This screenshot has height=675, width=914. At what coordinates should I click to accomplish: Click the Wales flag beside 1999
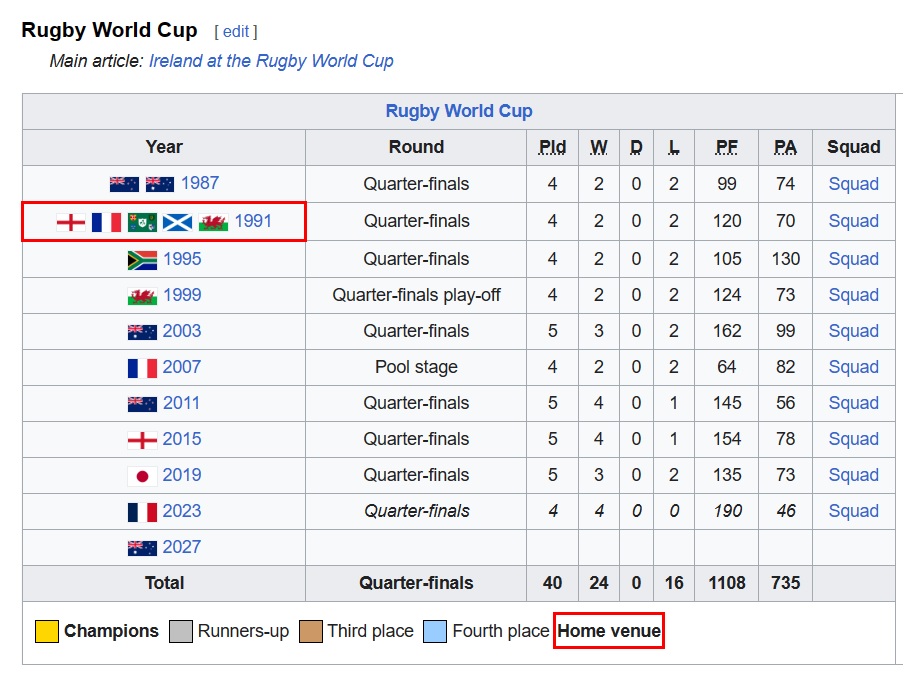click(143, 296)
